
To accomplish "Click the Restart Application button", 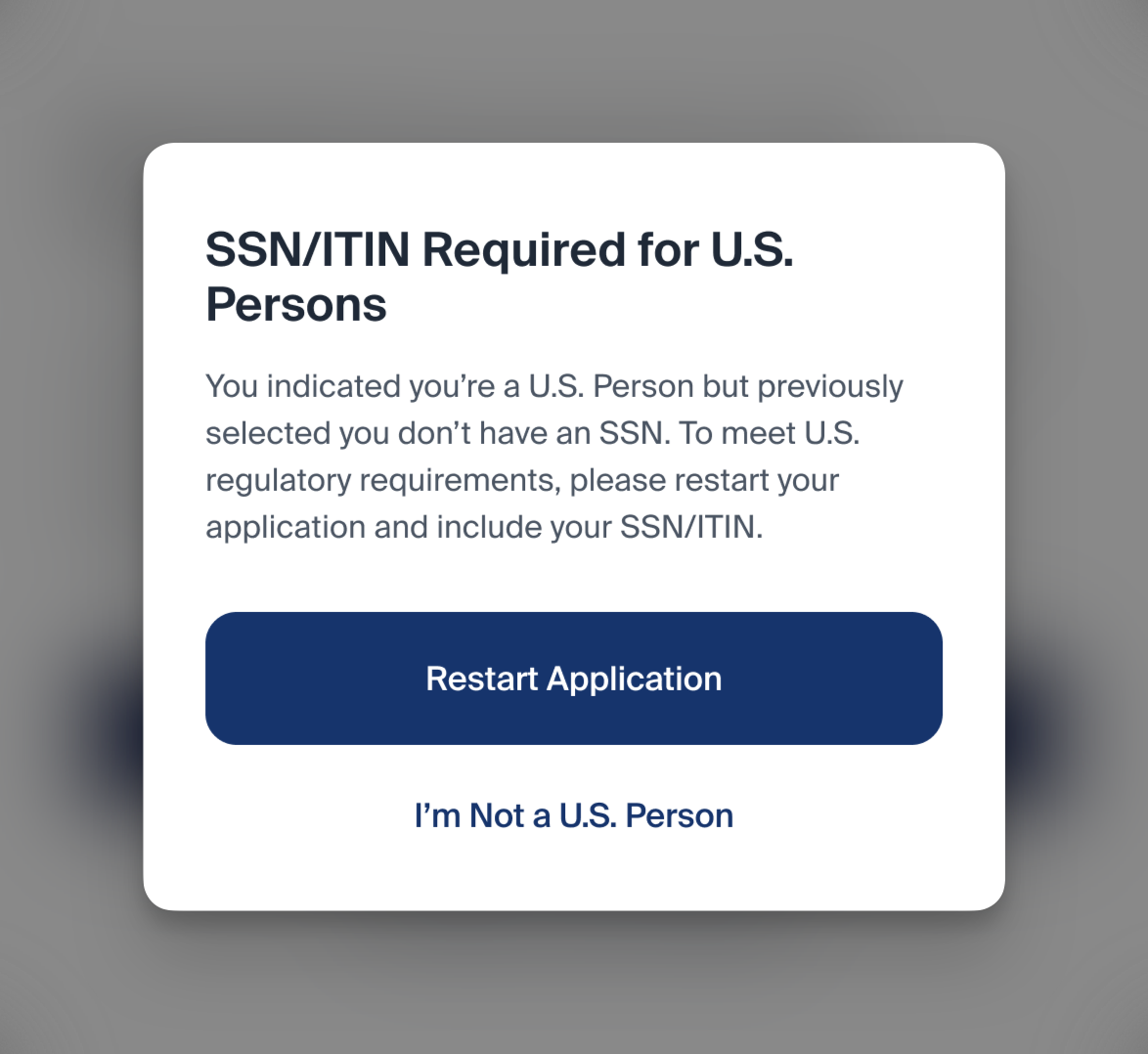I will (x=573, y=679).
